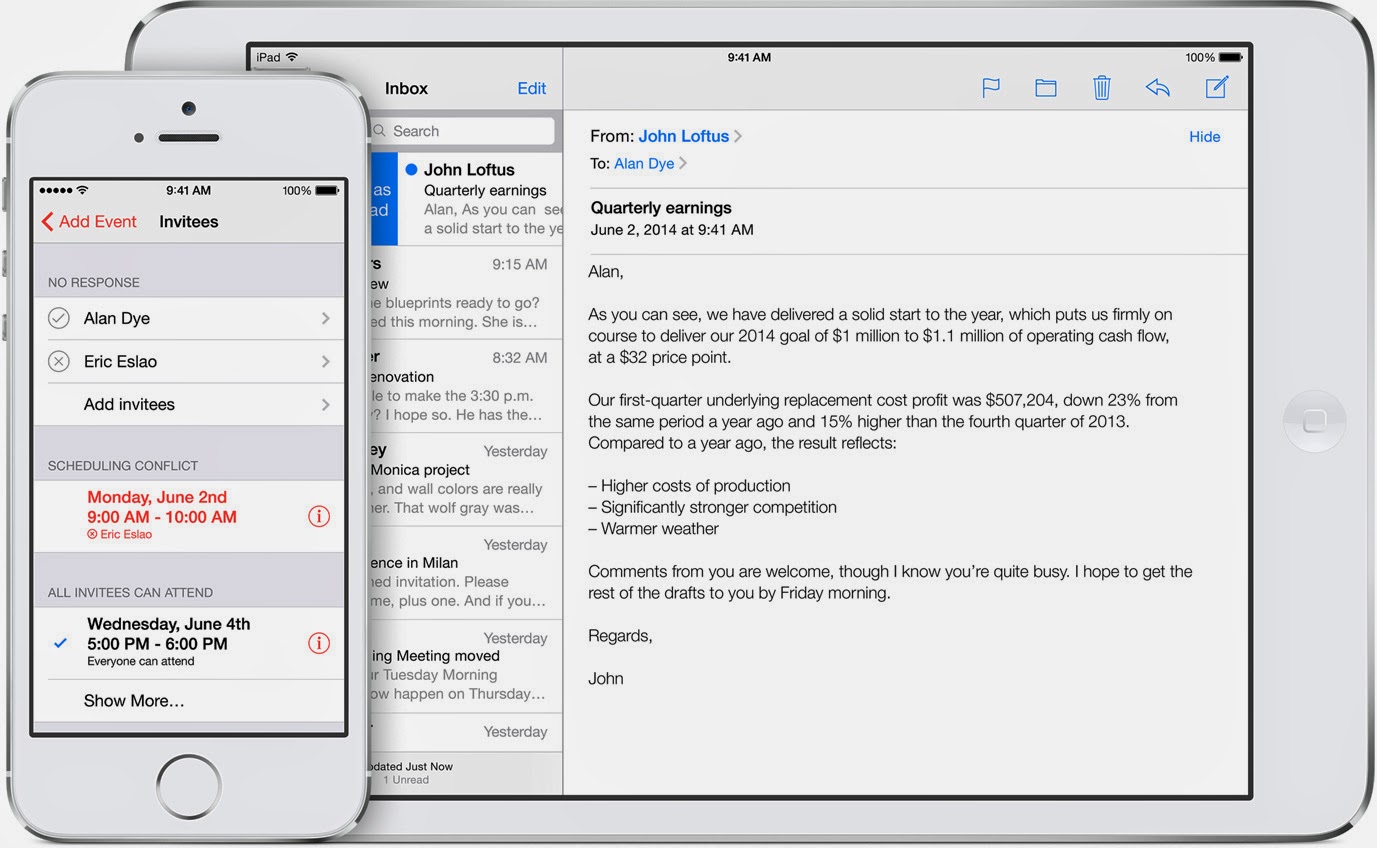Expand Eric Eslao invitee details chevron
The width and height of the screenshot is (1377, 848).
(x=326, y=361)
